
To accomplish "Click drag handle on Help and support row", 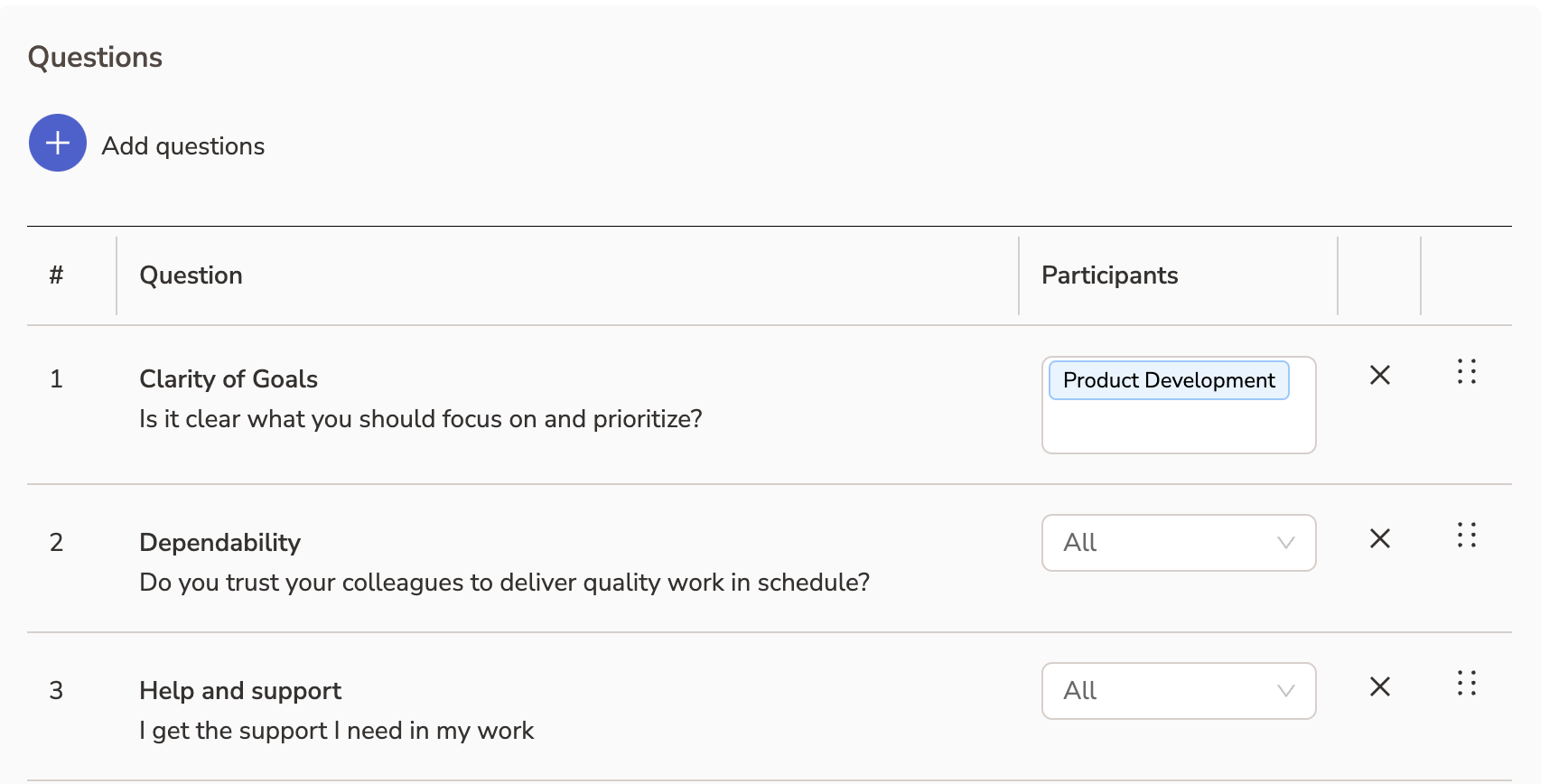I will pyautogui.click(x=1466, y=683).
